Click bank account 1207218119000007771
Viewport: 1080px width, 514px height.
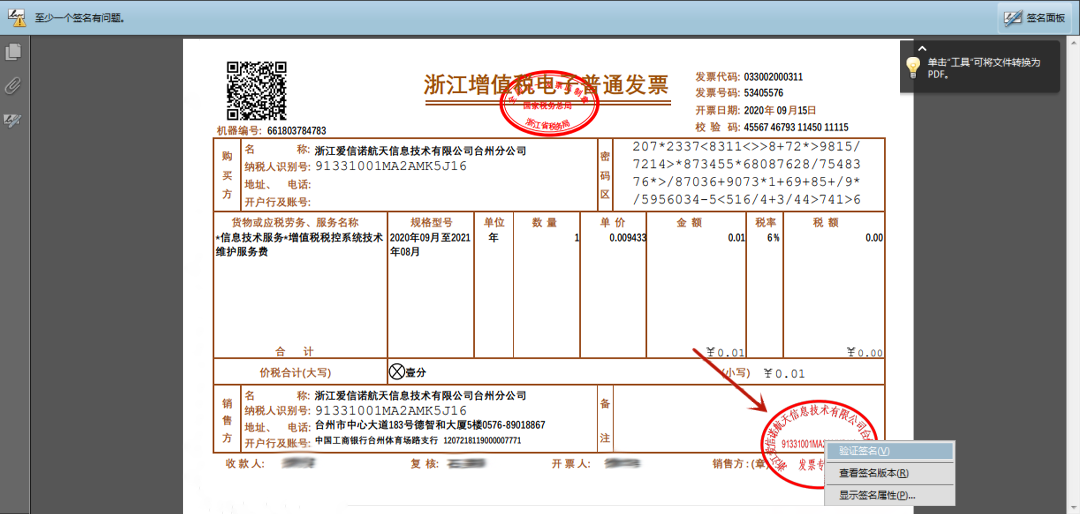pyautogui.click(x=482, y=440)
